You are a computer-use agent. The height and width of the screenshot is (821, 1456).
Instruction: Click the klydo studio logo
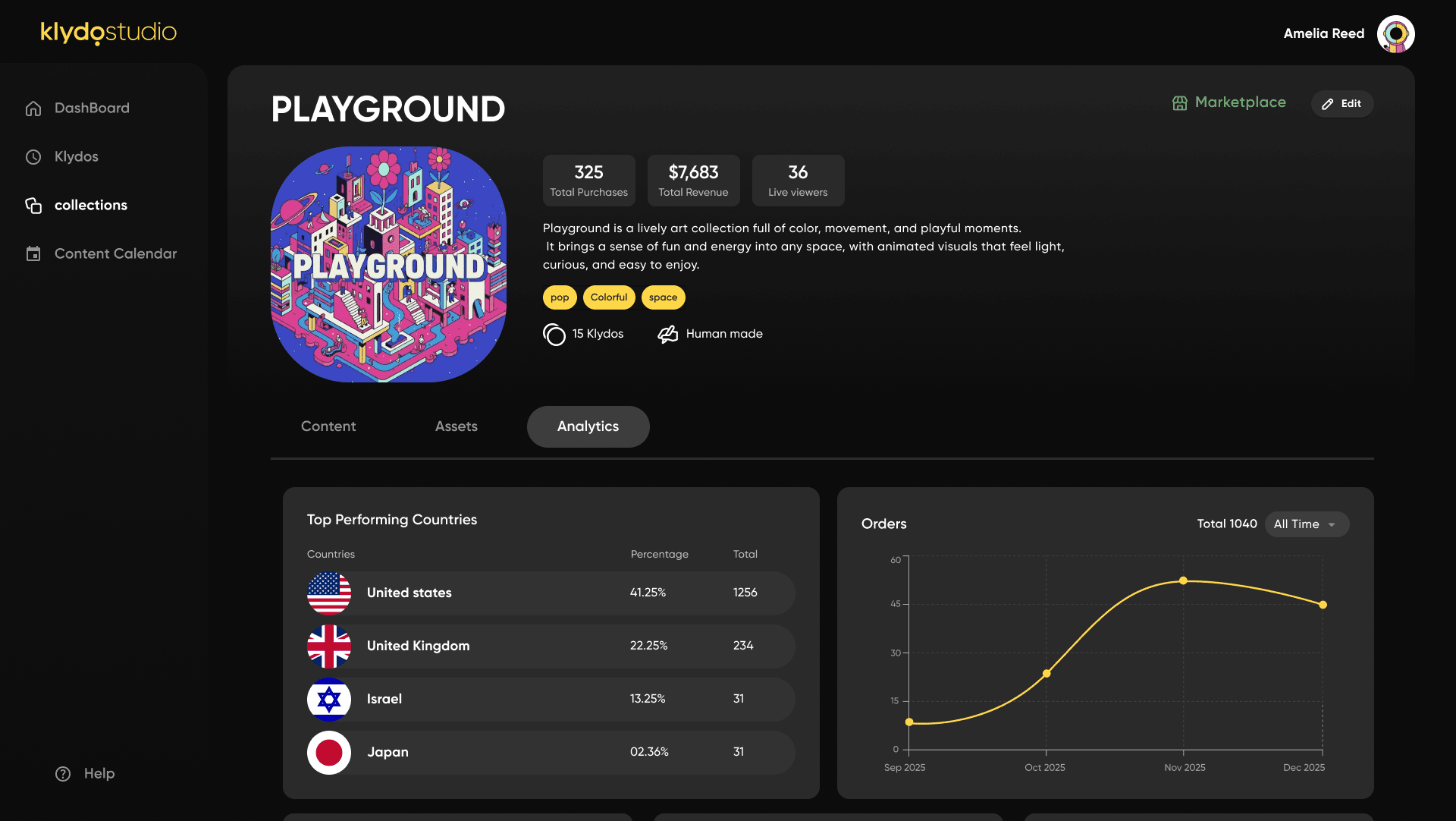108,33
